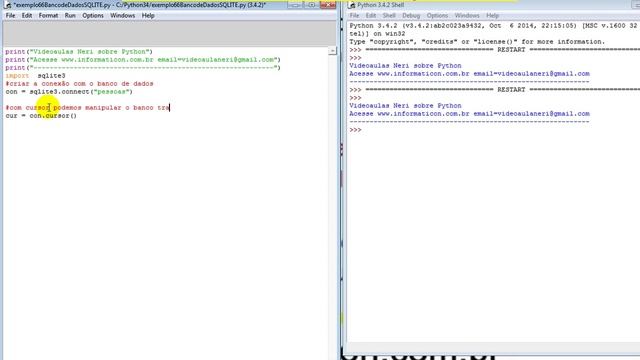The image size is (640, 360).
Task: Open Windows menu in editor window
Action: pos(122,16)
